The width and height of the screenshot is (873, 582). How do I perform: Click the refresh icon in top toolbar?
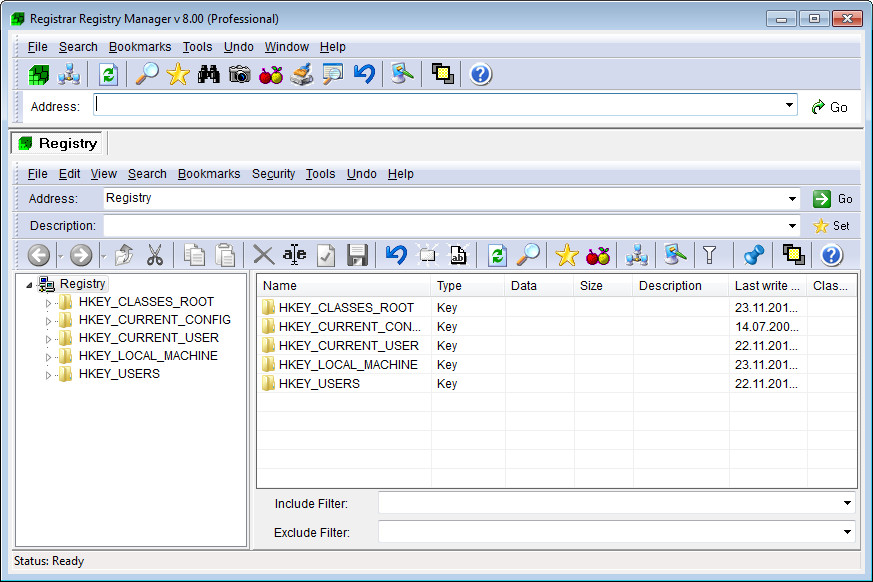click(109, 74)
